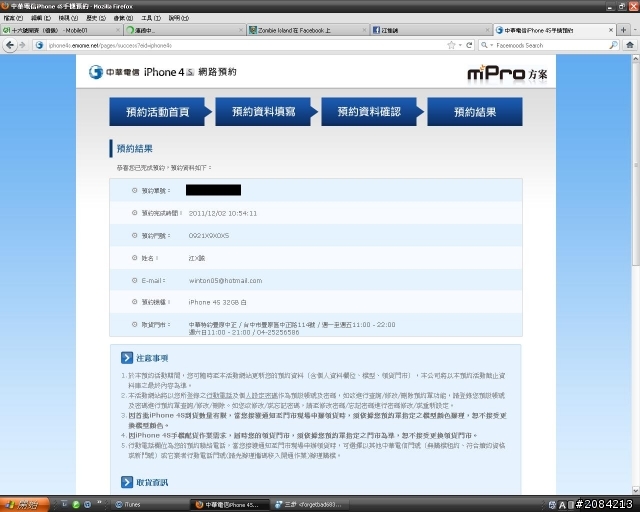Click the blue round quick launch icon

87,504
